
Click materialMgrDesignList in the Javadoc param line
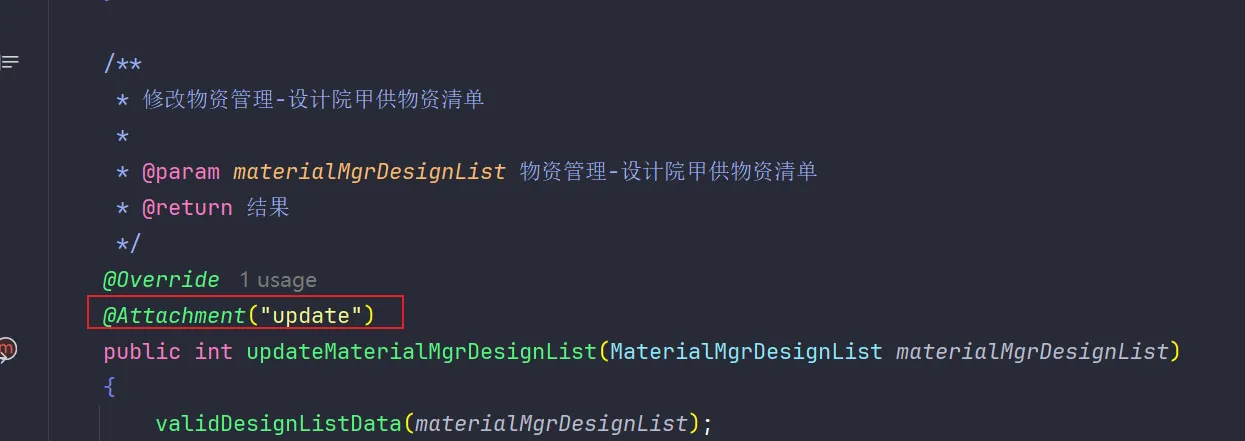point(369,172)
